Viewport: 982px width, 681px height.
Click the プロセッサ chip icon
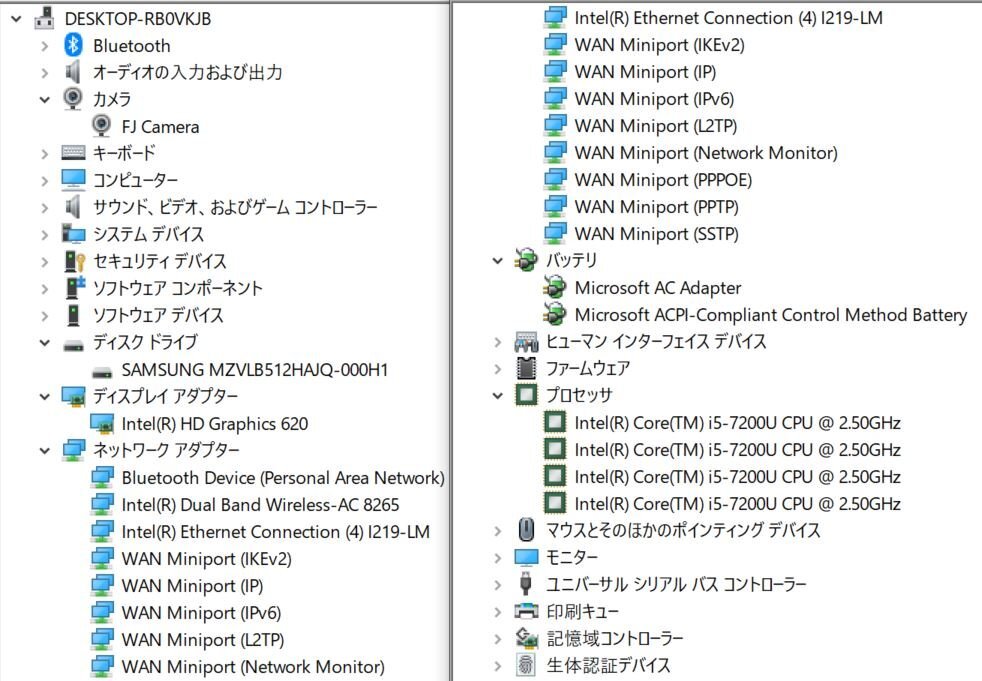(526, 395)
